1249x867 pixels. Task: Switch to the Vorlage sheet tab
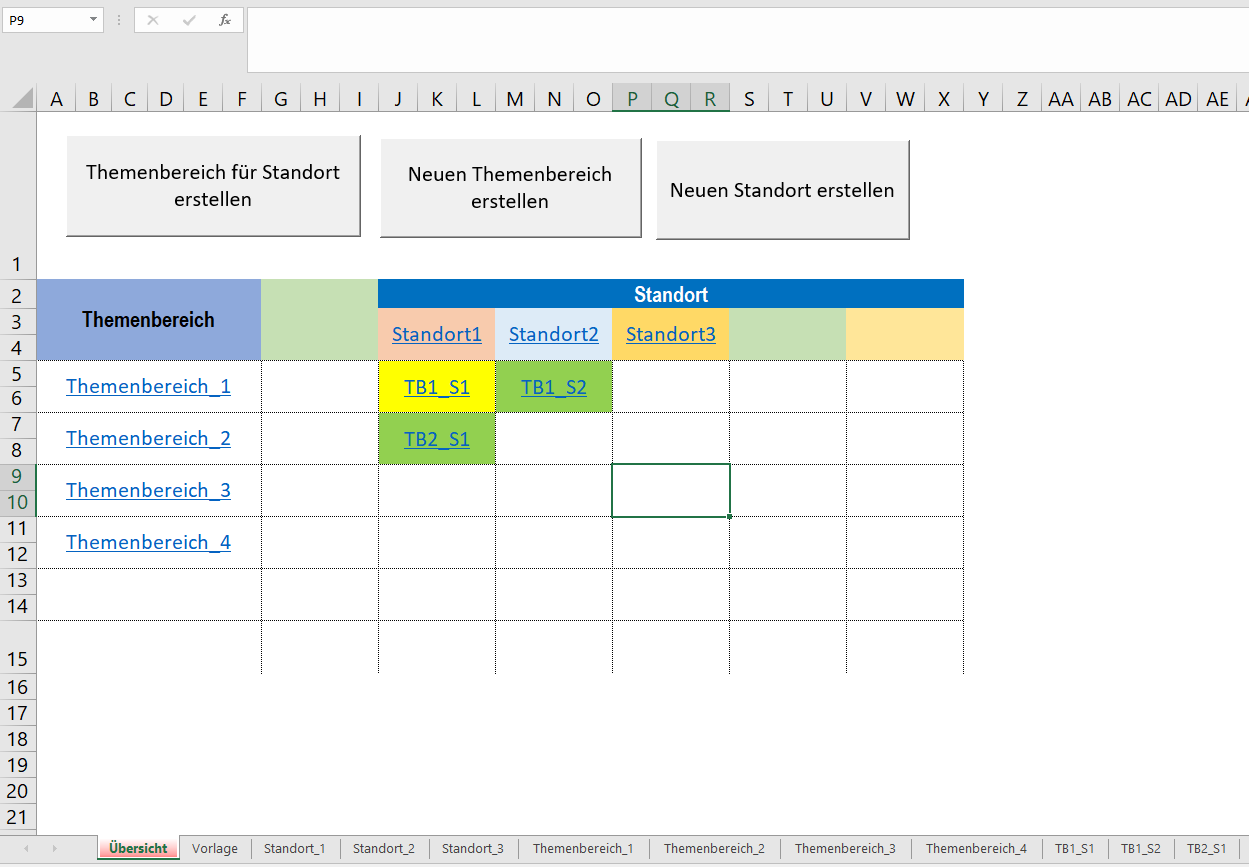tap(215, 848)
